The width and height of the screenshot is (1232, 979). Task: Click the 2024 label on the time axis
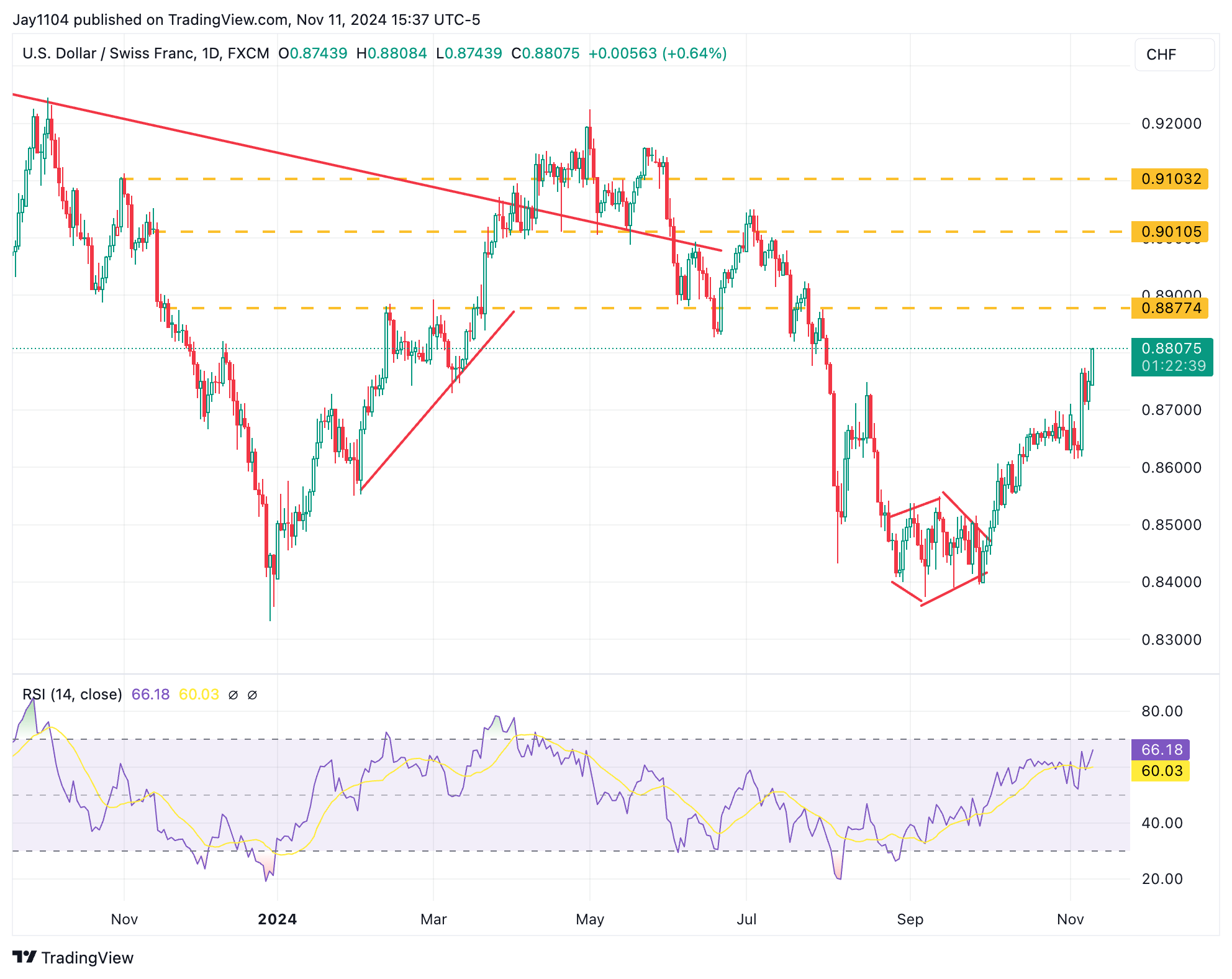pyautogui.click(x=278, y=919)
